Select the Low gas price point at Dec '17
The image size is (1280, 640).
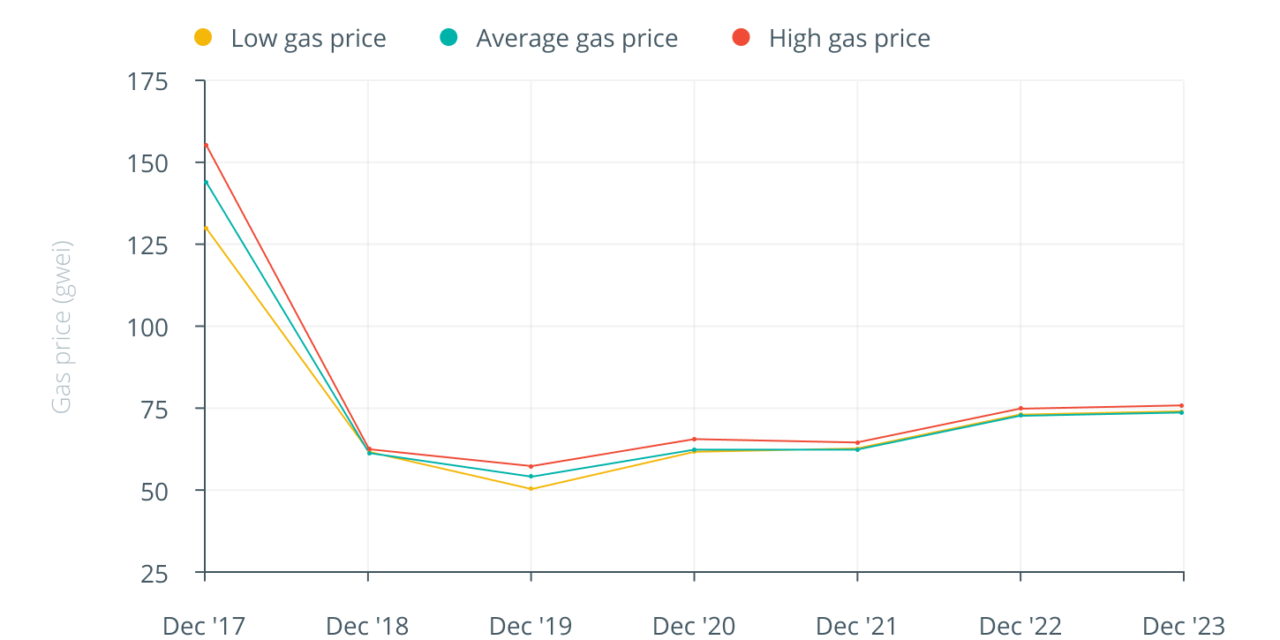[205, 227]
